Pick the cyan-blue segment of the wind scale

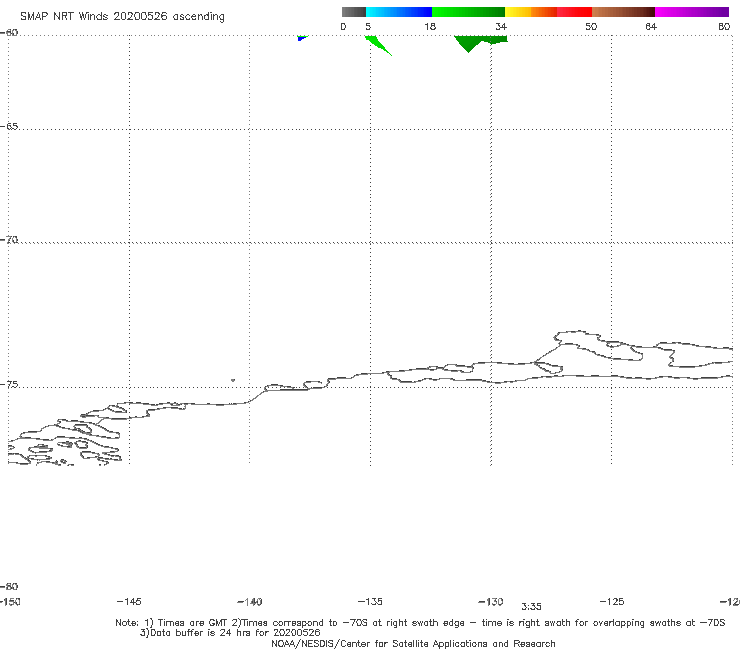point(399,12)
